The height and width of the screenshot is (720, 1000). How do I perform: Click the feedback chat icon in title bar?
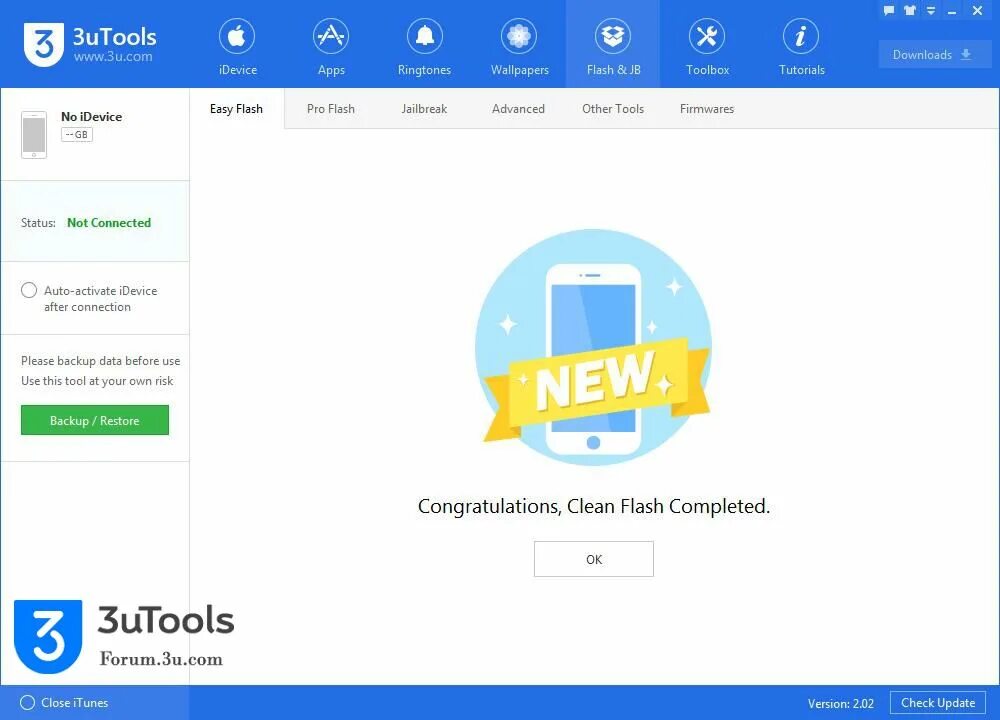tap(889, 10)
